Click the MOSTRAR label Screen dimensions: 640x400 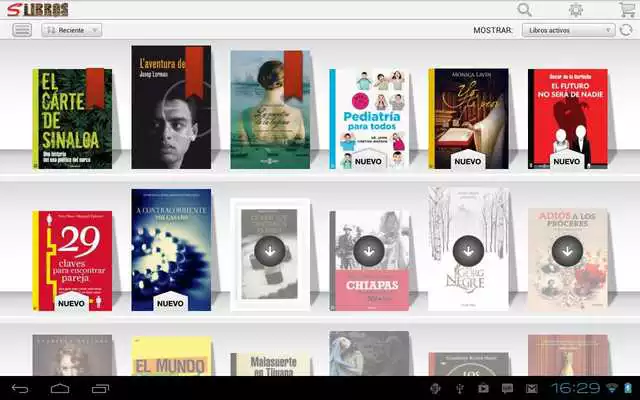tap(493, 30)
